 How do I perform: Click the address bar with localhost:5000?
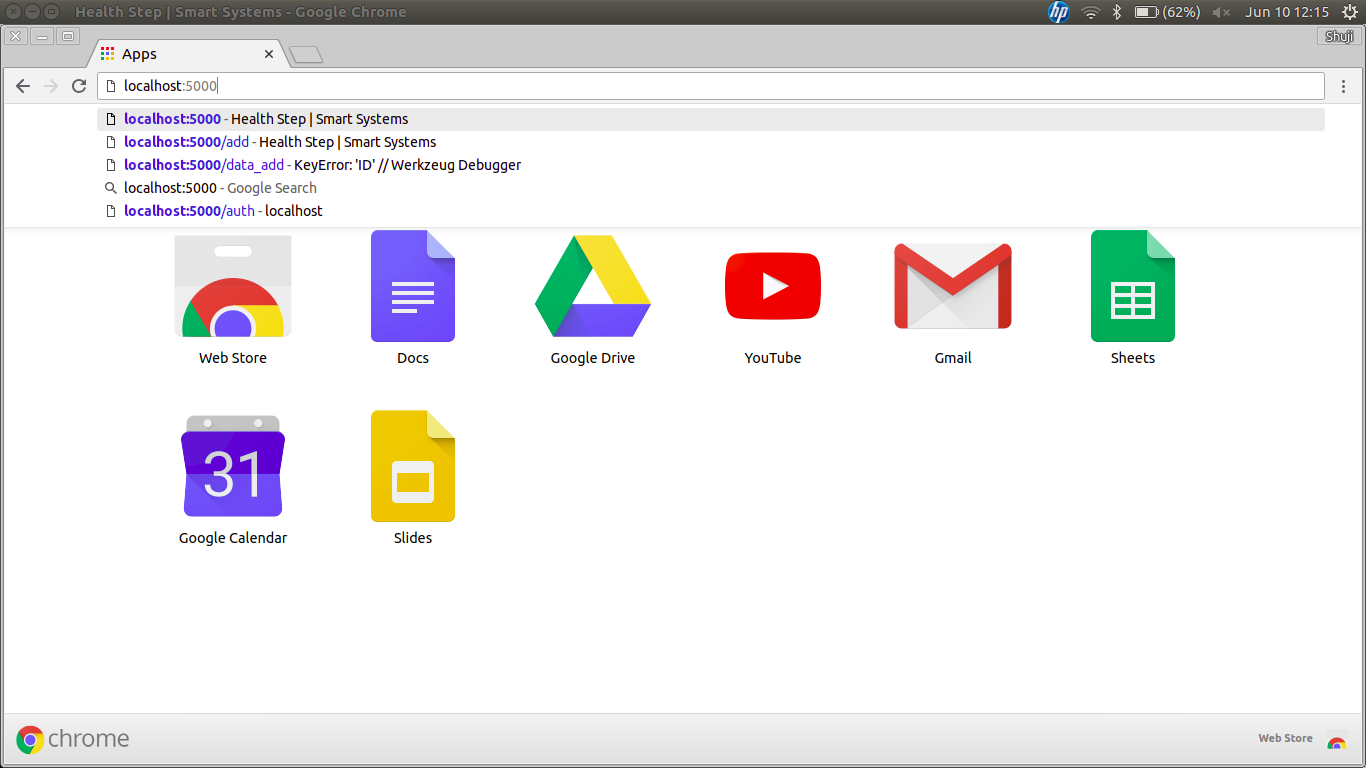pos(710,86)
